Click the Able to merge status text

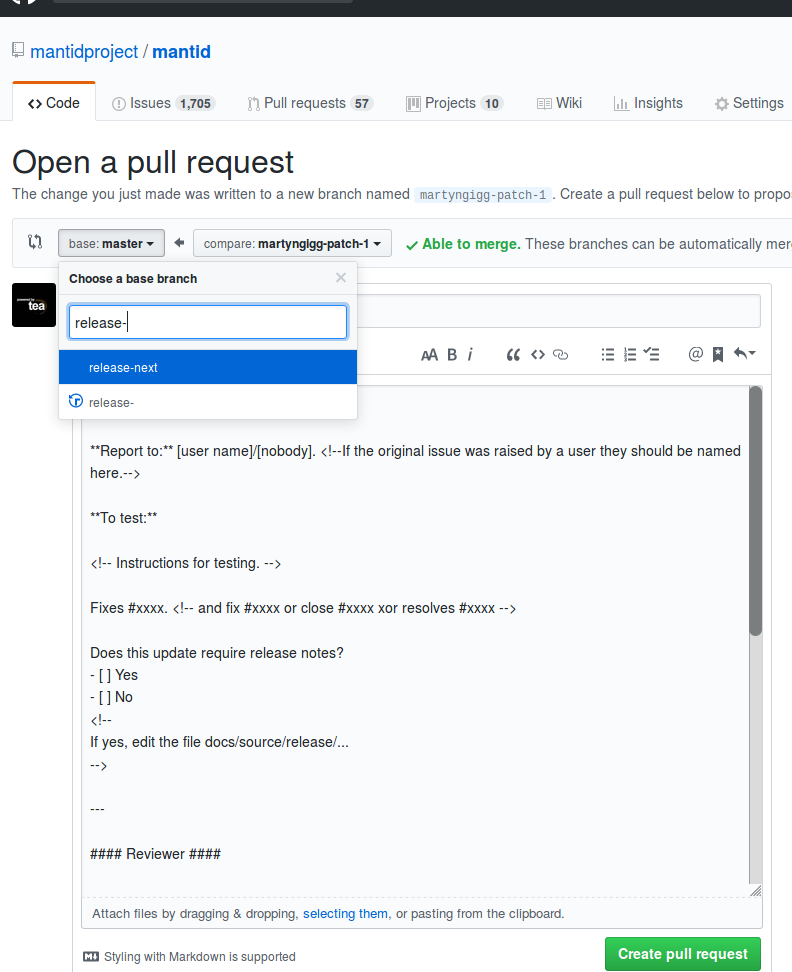click(471, 244)
